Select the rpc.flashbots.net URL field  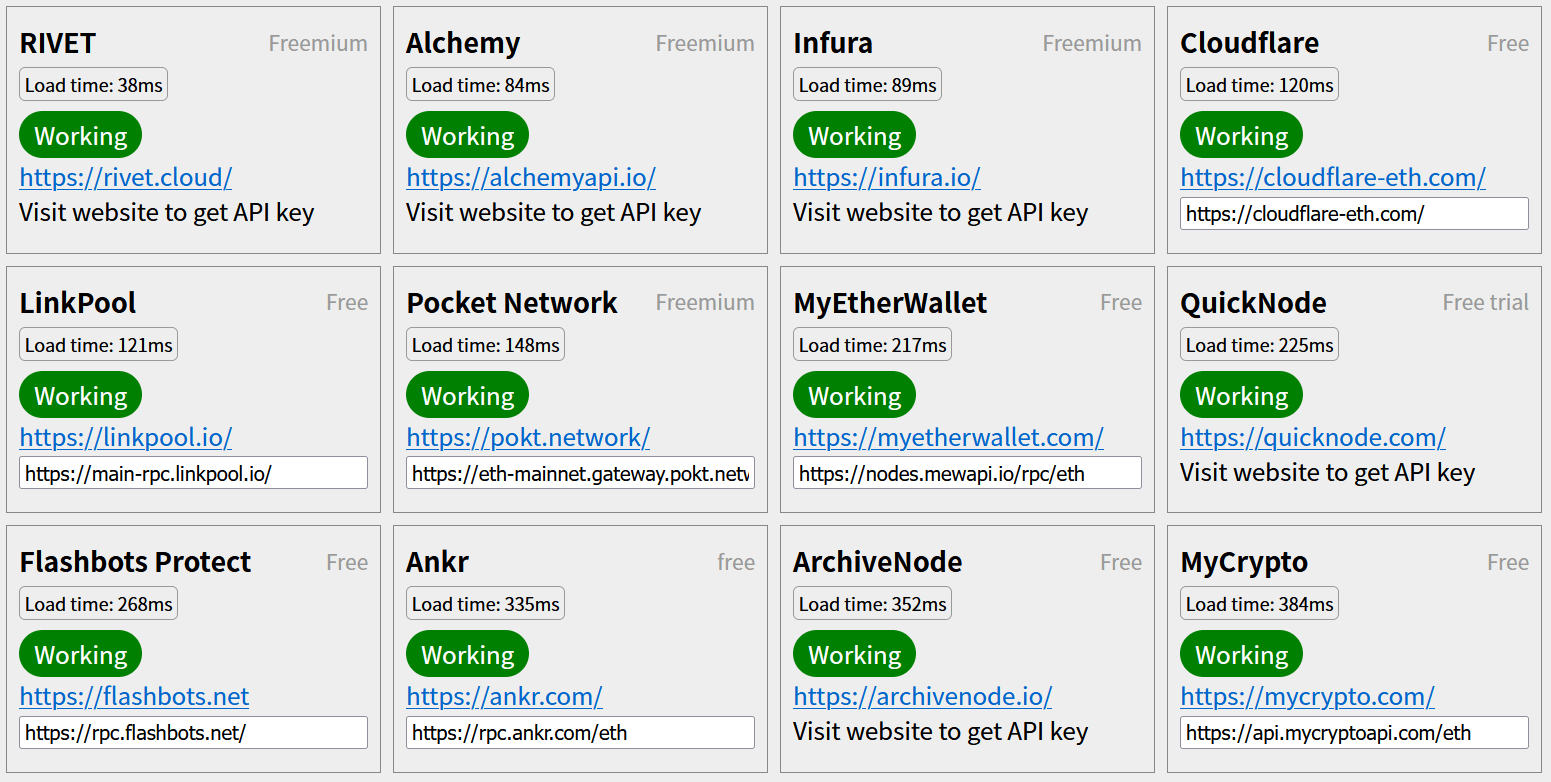pos(193,732)
